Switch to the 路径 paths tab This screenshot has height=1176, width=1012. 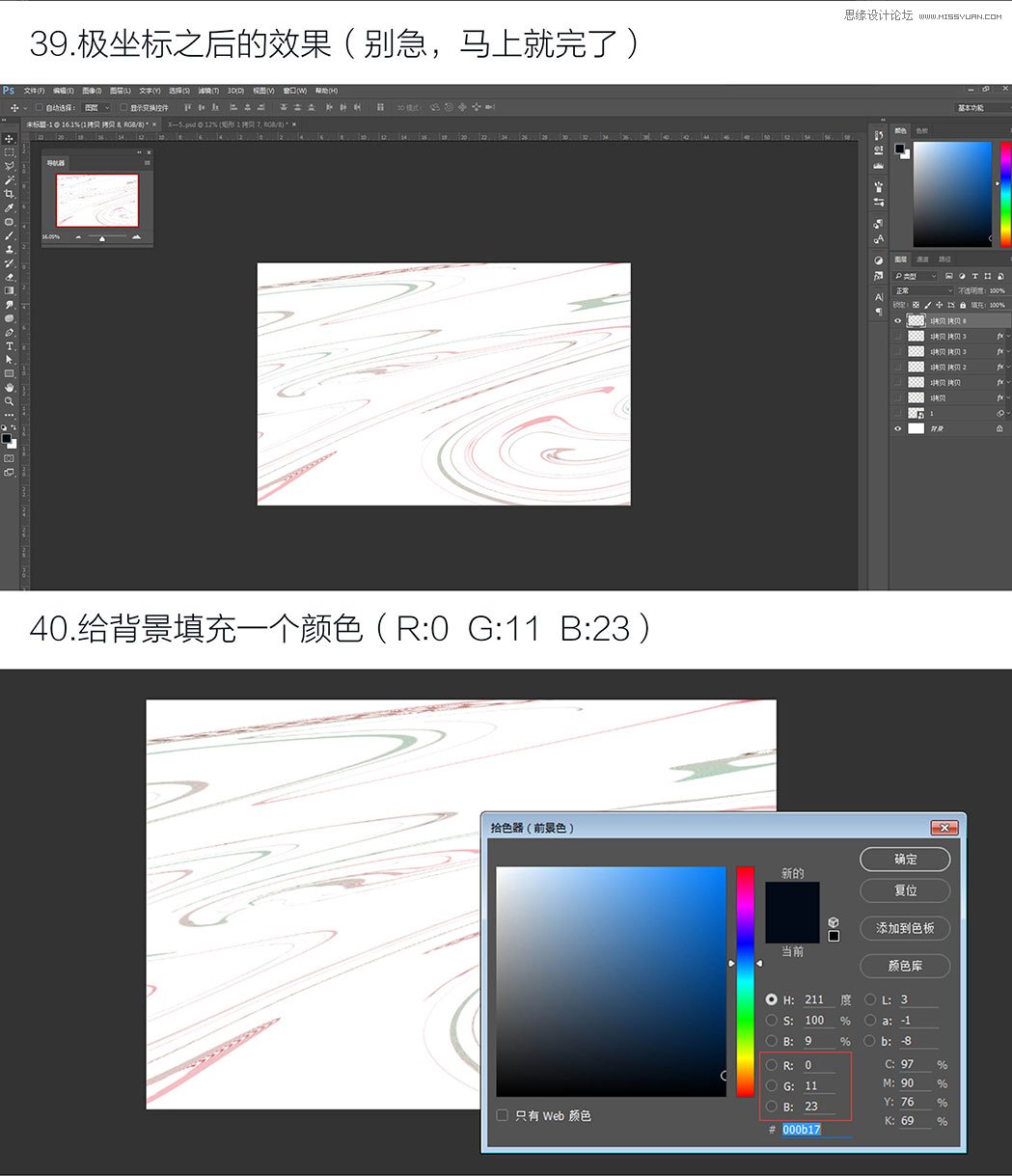pyautogui.click(x=944, y=259)
